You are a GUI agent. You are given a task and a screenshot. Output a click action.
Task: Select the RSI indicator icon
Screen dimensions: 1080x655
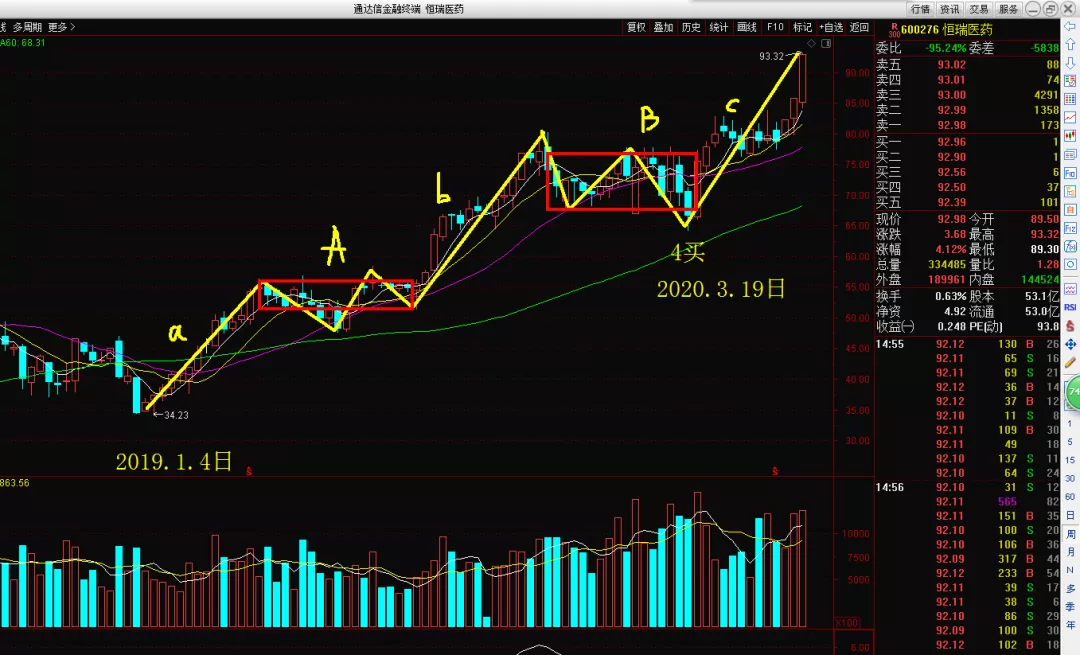1070,307
